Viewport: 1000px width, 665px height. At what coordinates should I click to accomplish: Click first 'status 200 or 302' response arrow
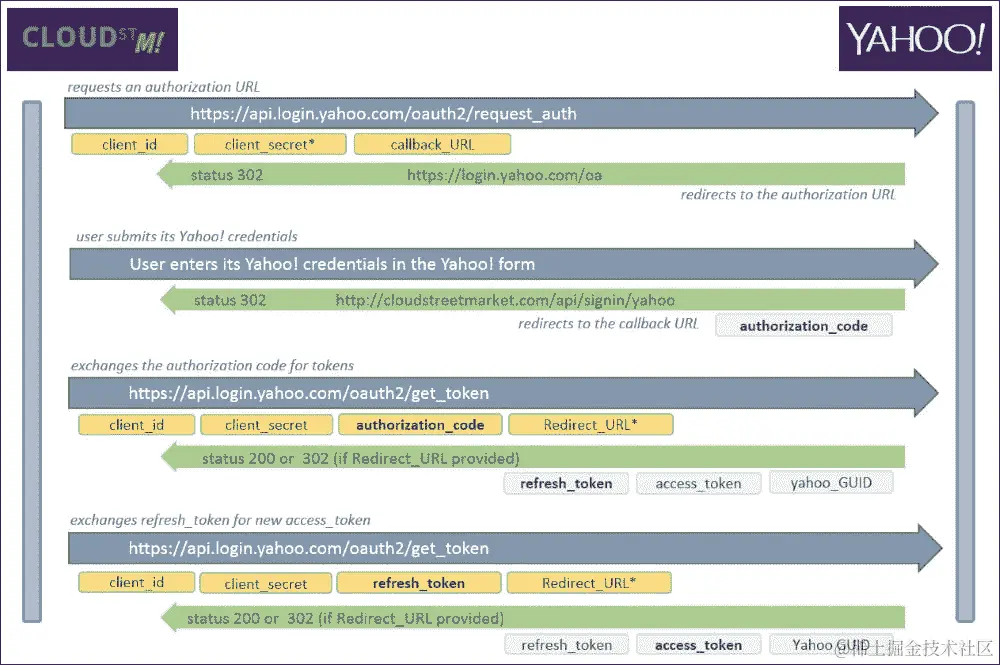(x=533, y=458)
